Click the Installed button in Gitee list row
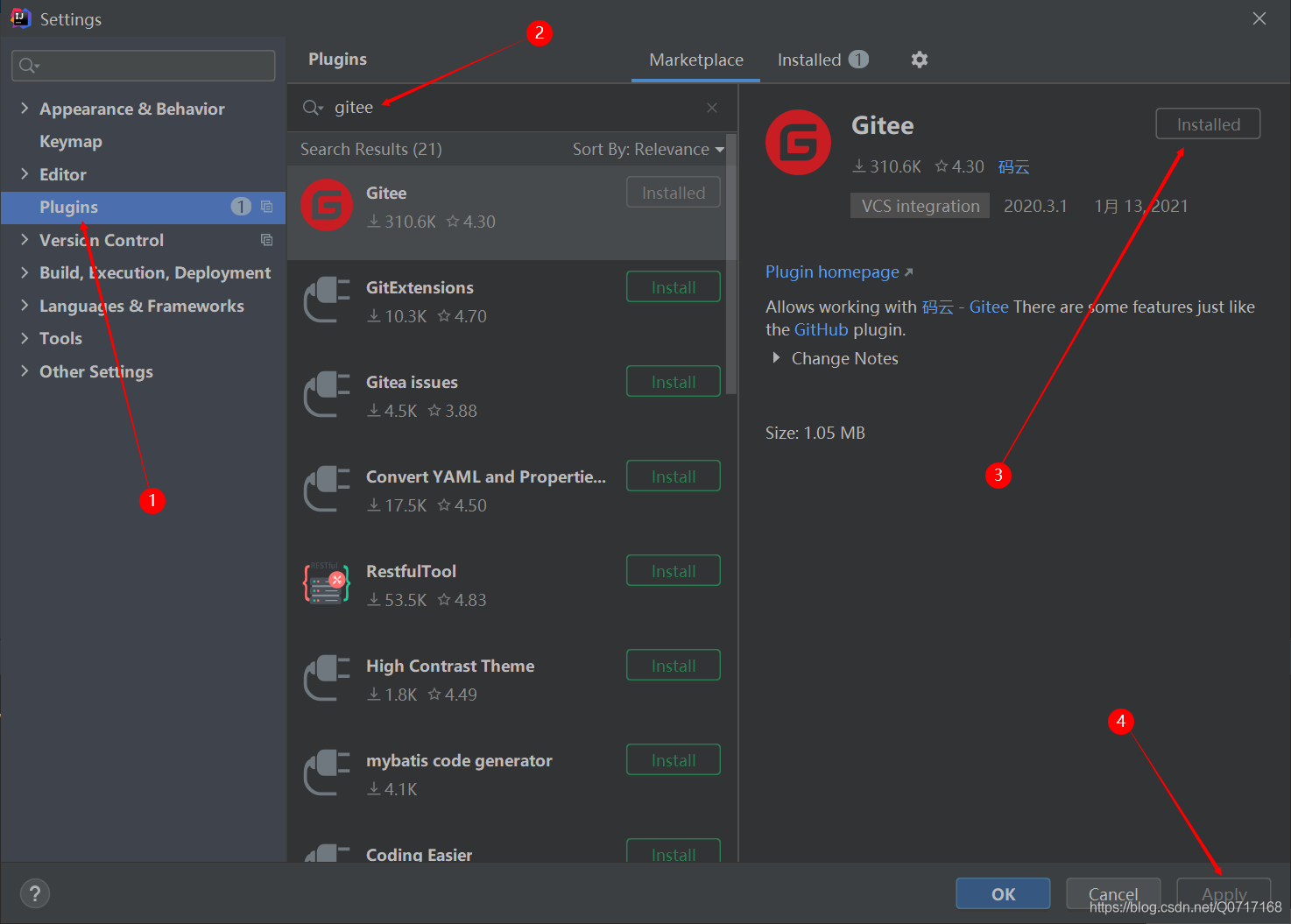 pyautogui.click(x=674, y=193)
